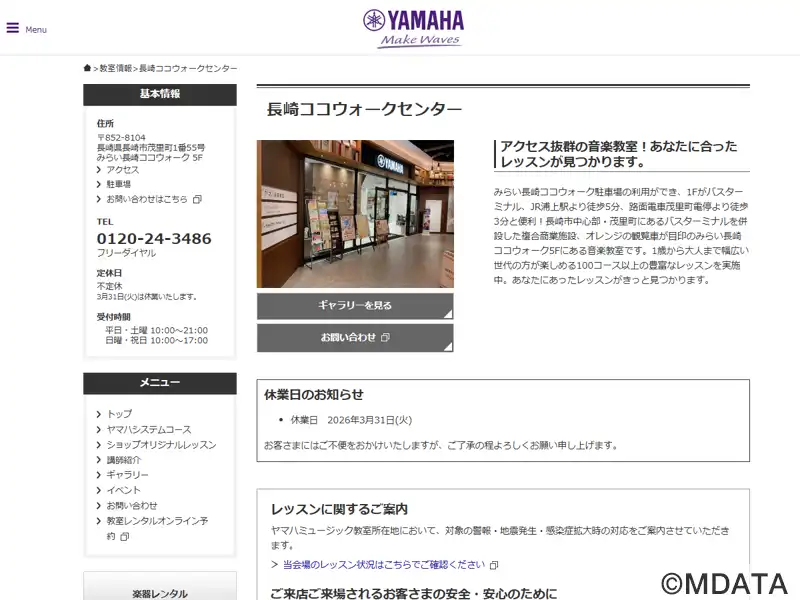Select ヤマハシステムコース menu item
The width and height of the screenshot is (800, 600).
click(x=149, y=429)
